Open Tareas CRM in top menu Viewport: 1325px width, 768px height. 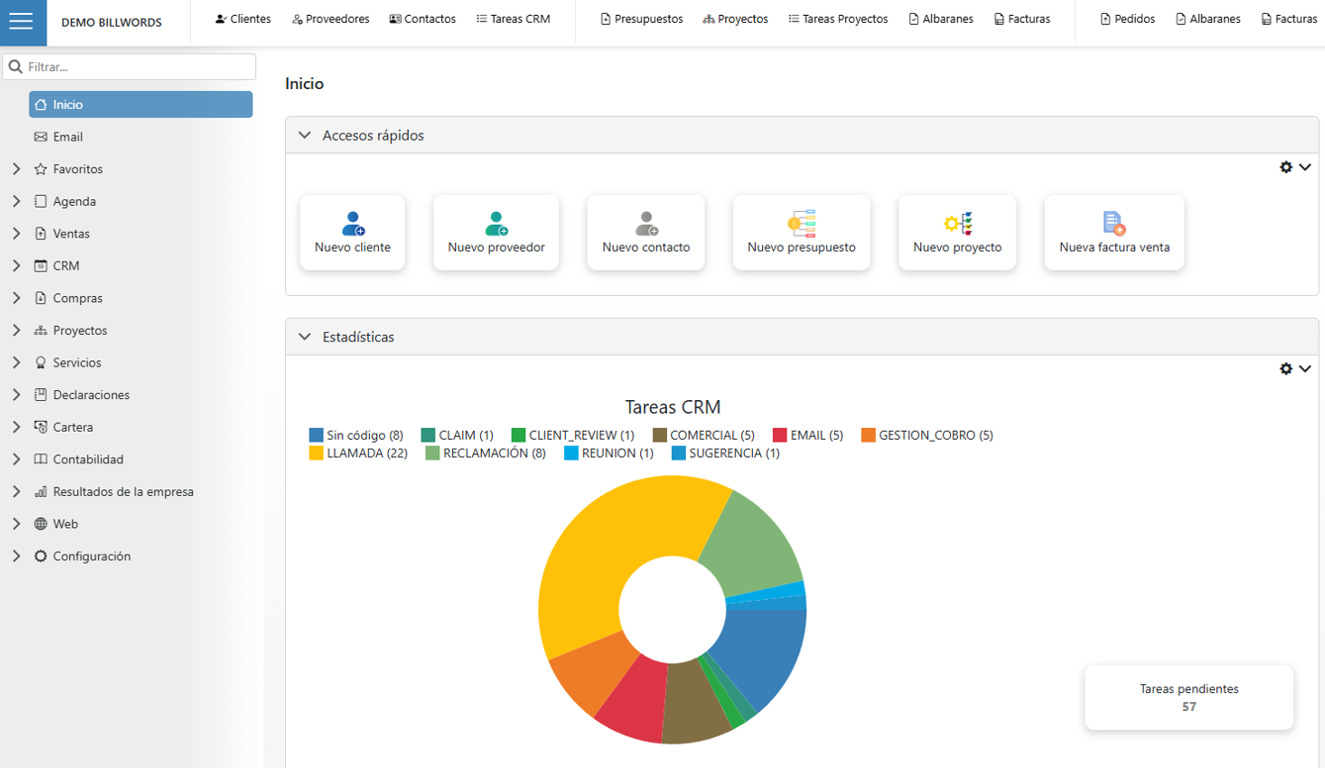pyautogui.click(x=513, y=19)
